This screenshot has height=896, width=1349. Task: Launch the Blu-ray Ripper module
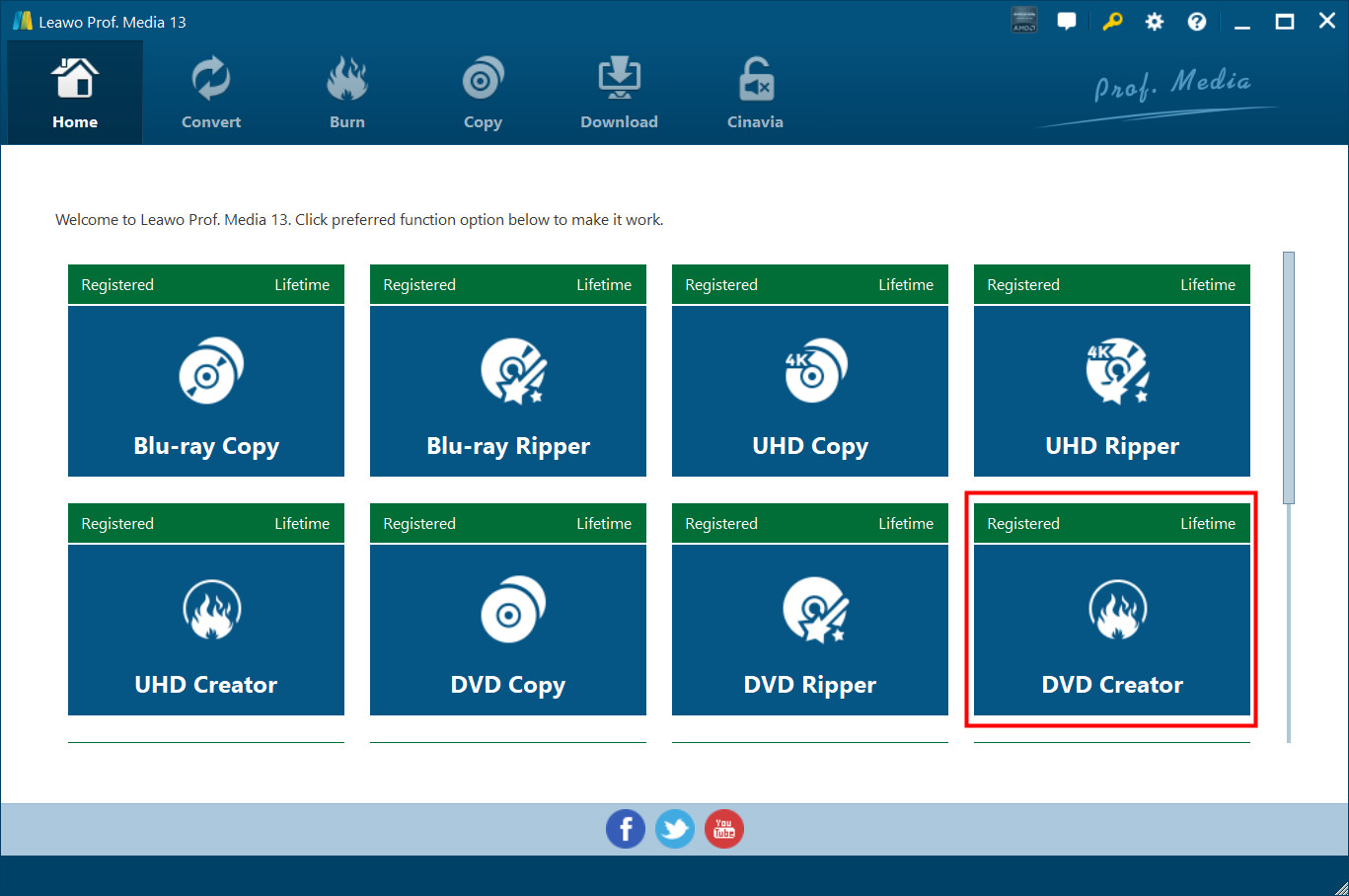508,391
